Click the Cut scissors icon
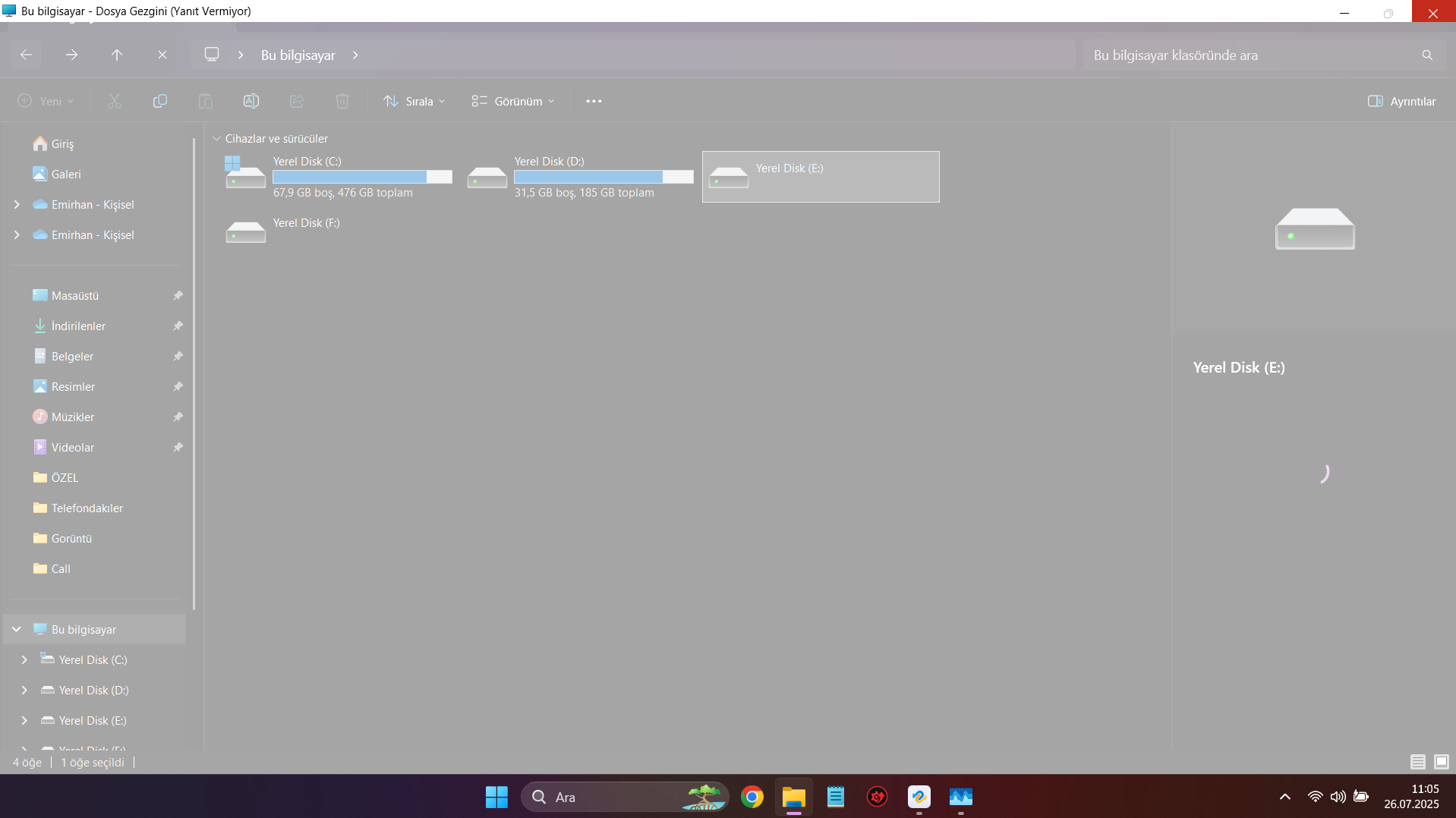 [115, 101]
